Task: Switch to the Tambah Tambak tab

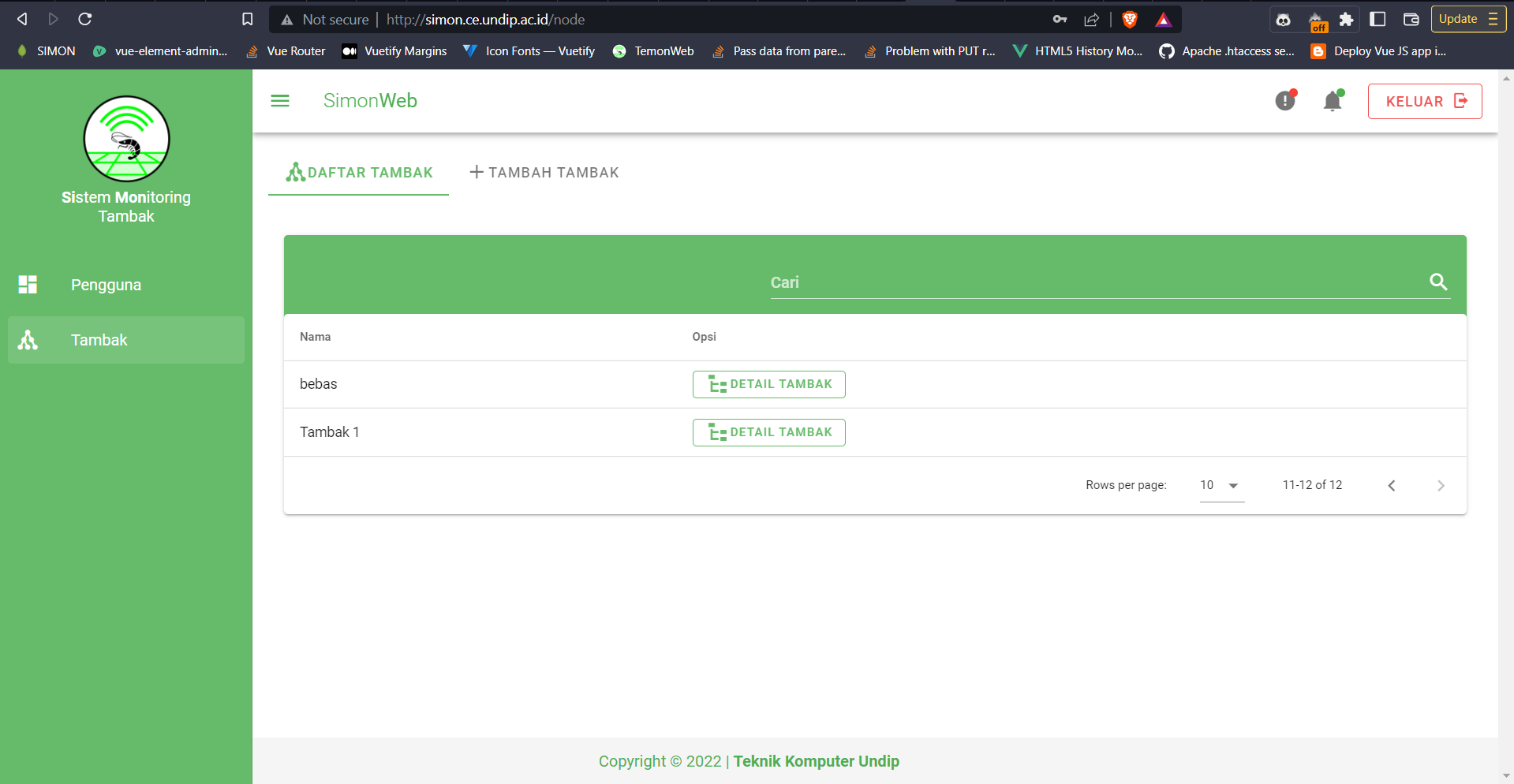Action: 544,173
